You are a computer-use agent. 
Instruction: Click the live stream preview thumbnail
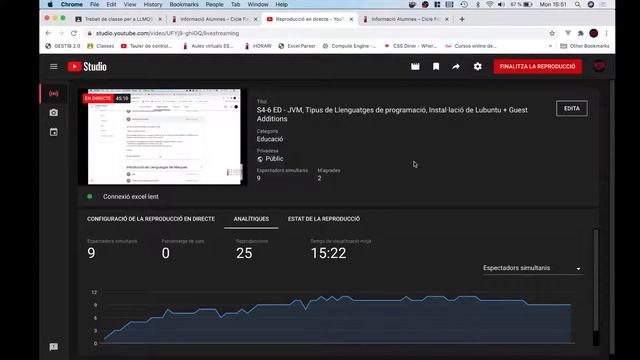point(162,137)
